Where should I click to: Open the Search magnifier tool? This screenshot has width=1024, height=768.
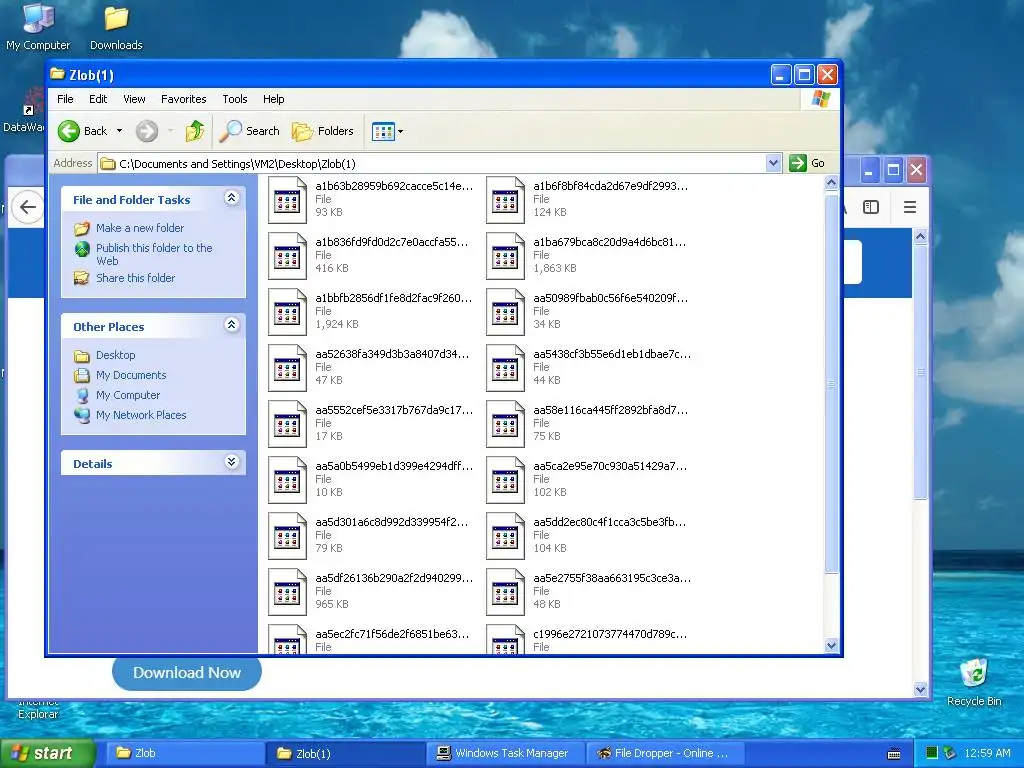click(249, 131)
